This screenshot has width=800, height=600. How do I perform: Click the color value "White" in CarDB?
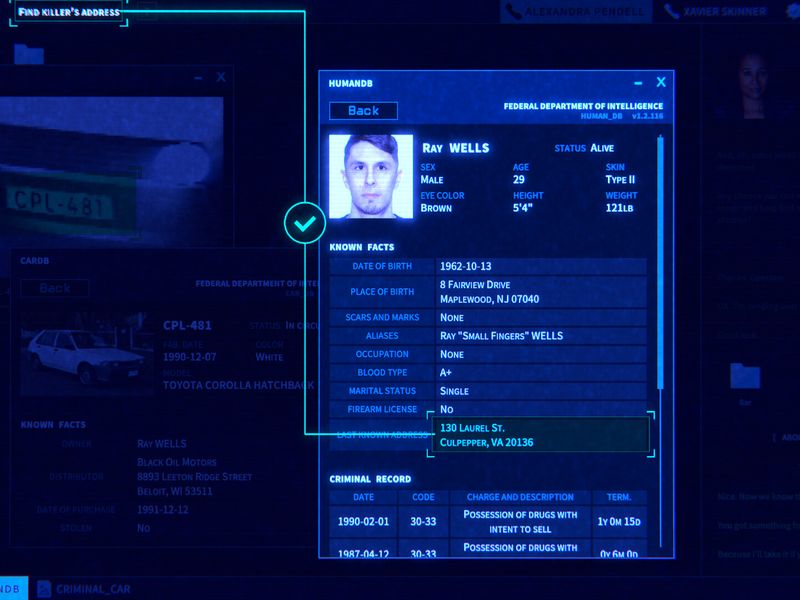click(x=269, y=357)
